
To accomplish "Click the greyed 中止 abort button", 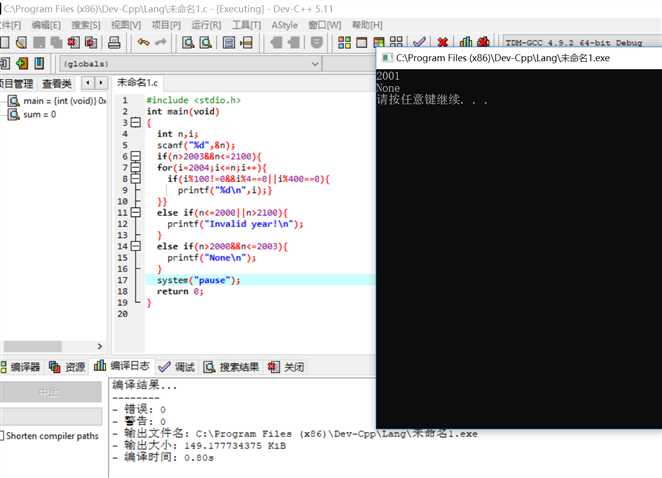I will pyautogui.click(x=50, y=392).
